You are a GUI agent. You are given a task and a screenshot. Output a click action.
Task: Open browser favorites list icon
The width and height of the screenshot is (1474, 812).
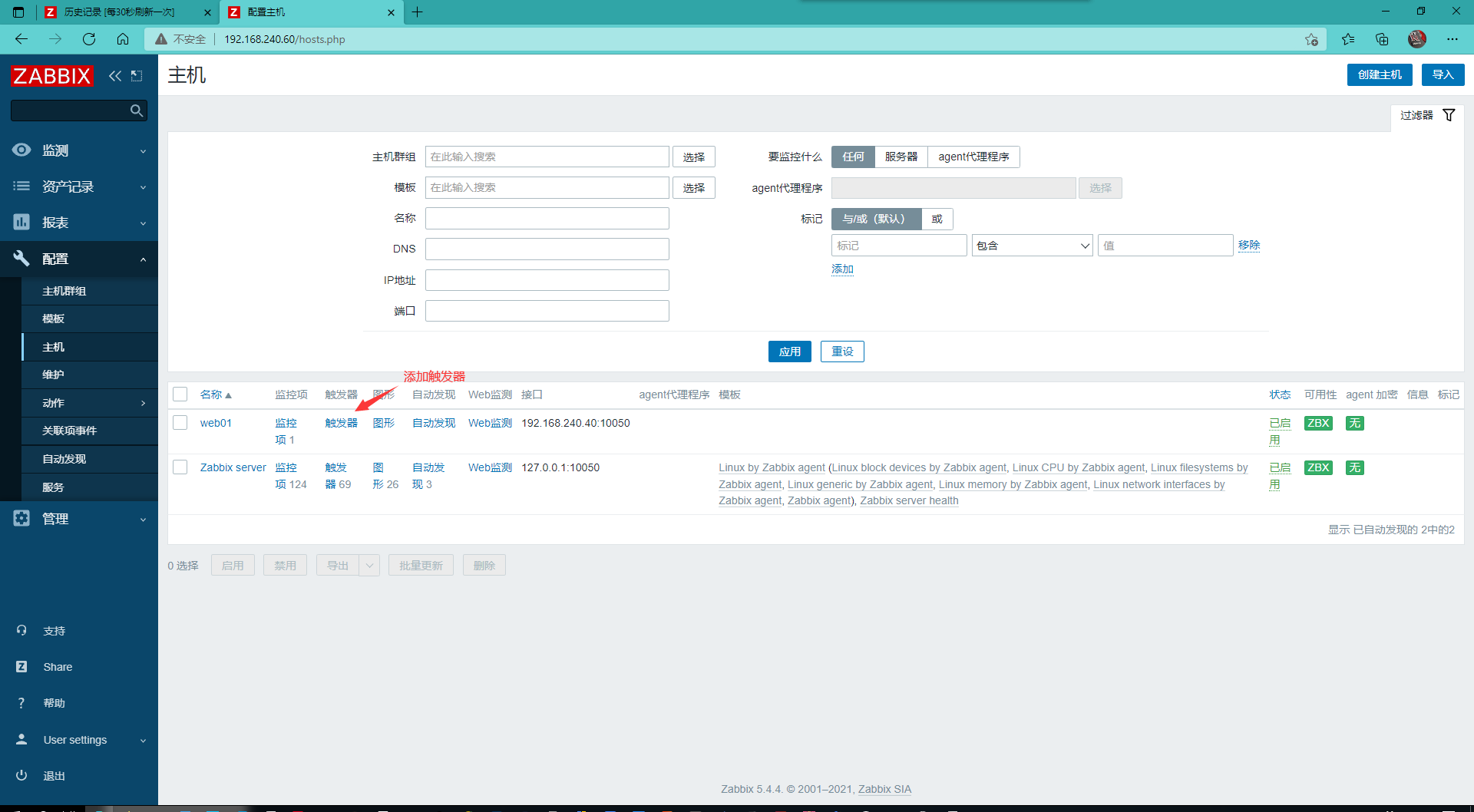point(1348,39)
